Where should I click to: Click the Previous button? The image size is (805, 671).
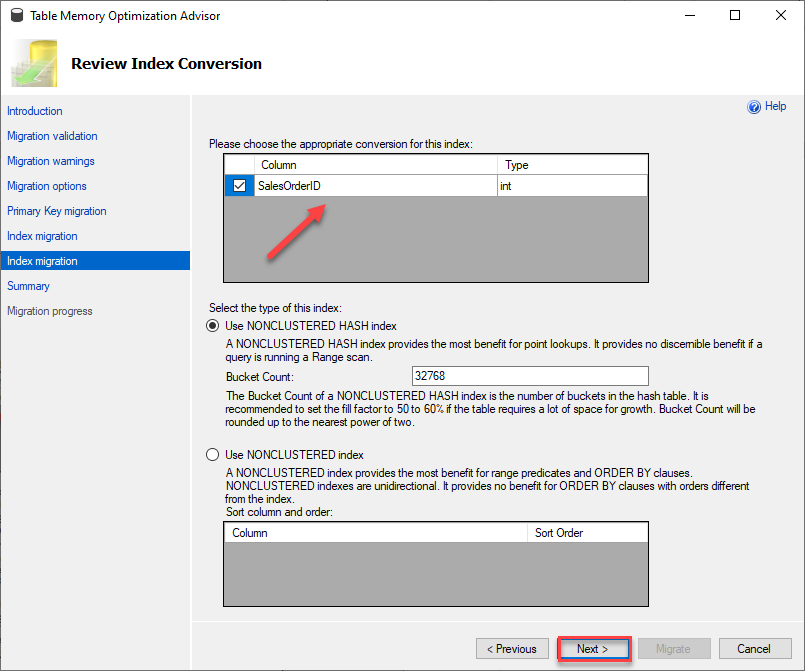pos(512,649)
